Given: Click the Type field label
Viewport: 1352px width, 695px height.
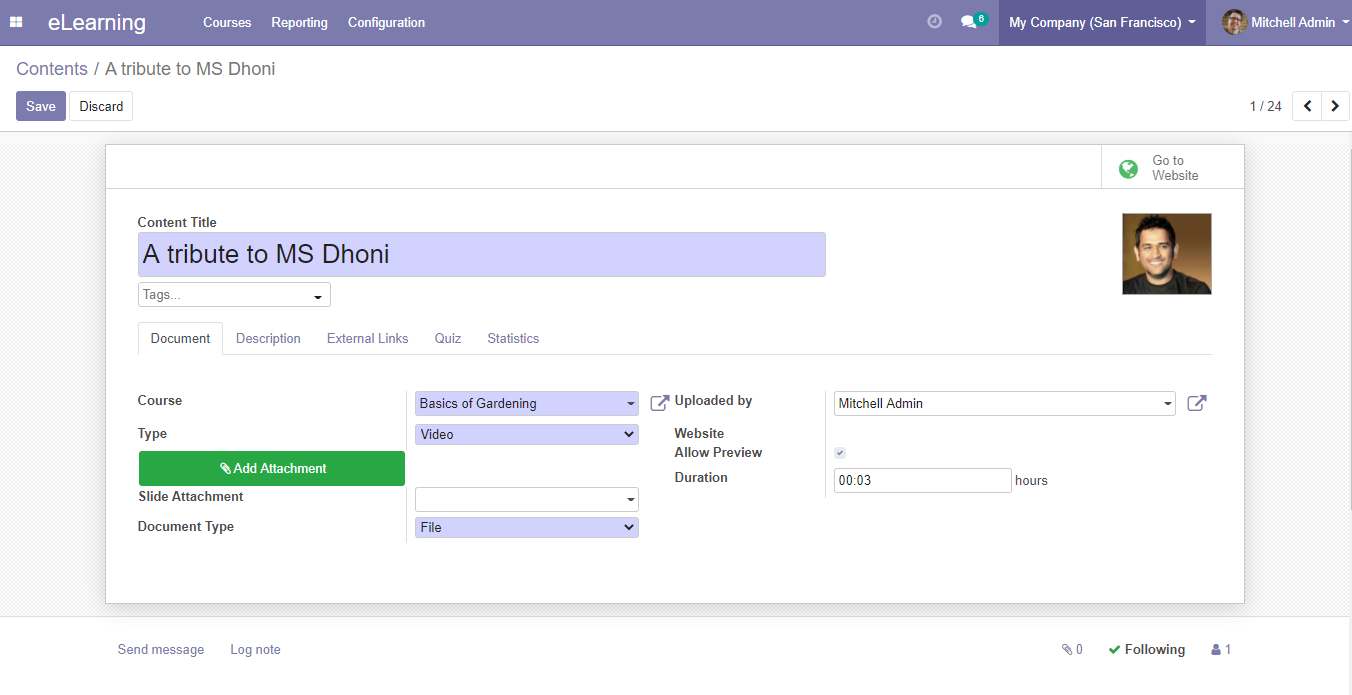Looking at the screenshot, I should 152,434.
